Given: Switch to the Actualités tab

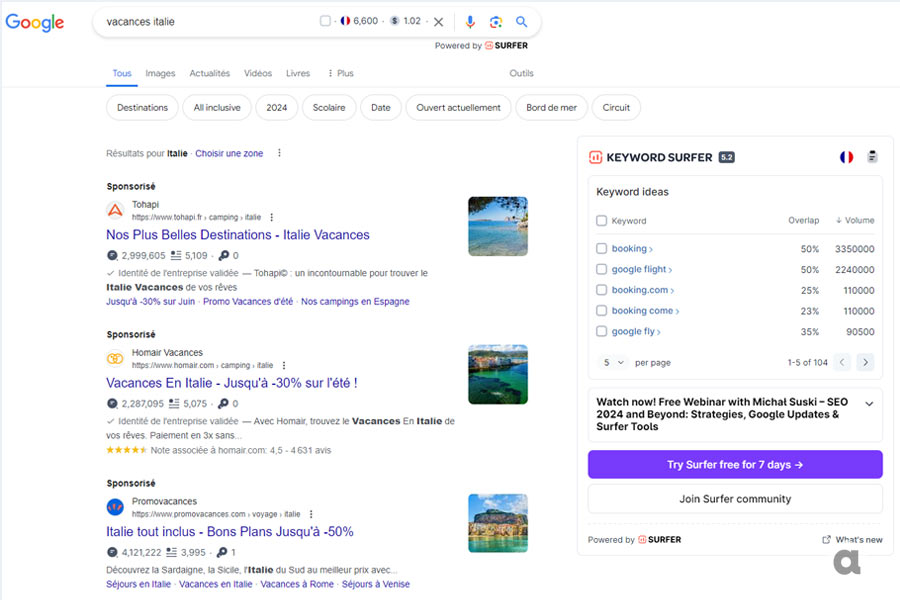Looking at the screenshot, I should point(210,73).
